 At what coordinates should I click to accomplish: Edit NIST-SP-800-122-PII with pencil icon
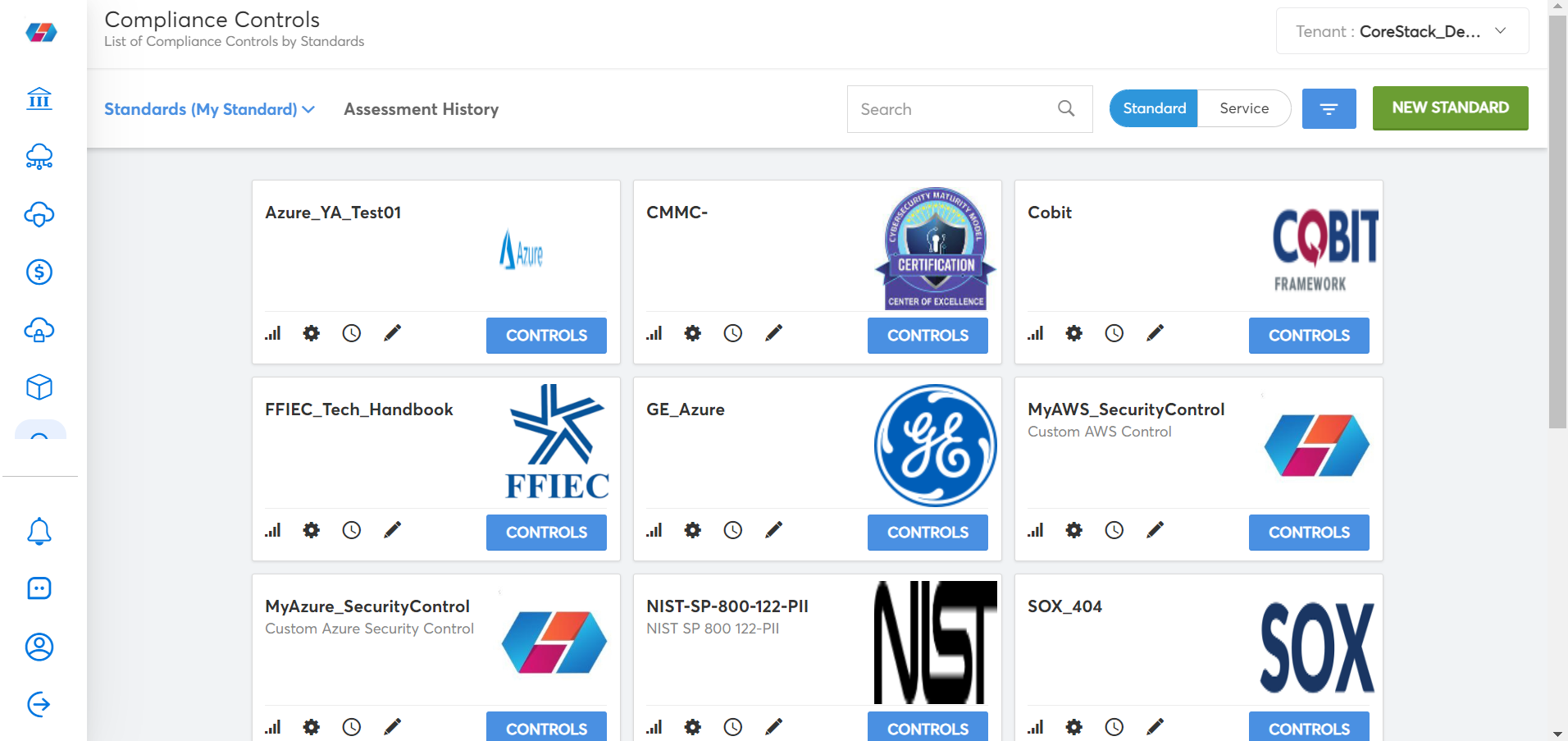pos(774,726)
